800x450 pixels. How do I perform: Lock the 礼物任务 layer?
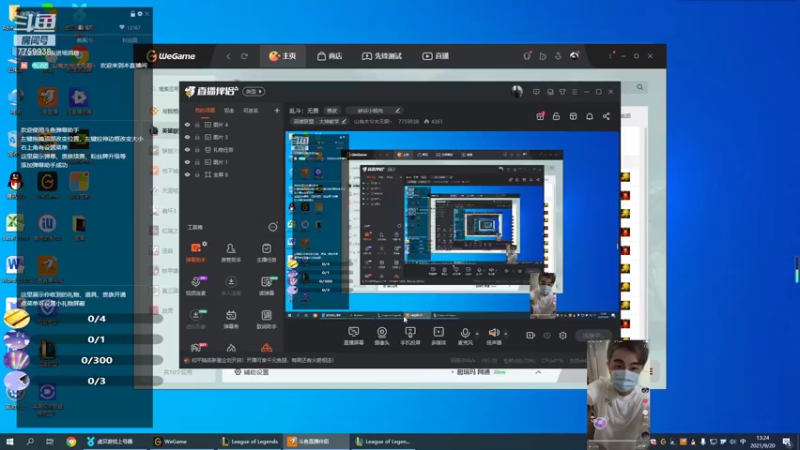pos(197,149)
